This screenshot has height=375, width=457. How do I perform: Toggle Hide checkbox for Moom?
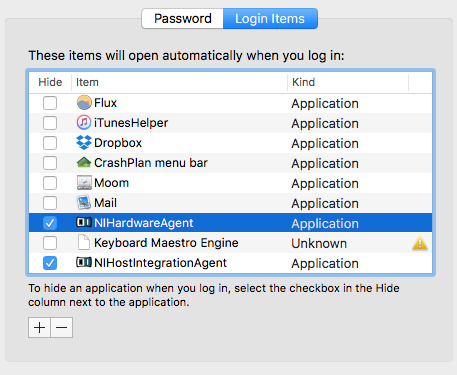coord(50,183)
